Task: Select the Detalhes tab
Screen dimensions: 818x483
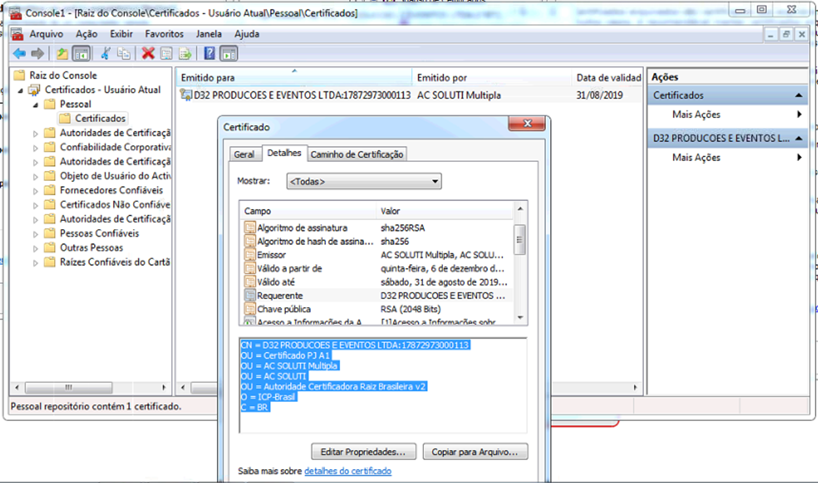Action: click(x=284, y=153)
